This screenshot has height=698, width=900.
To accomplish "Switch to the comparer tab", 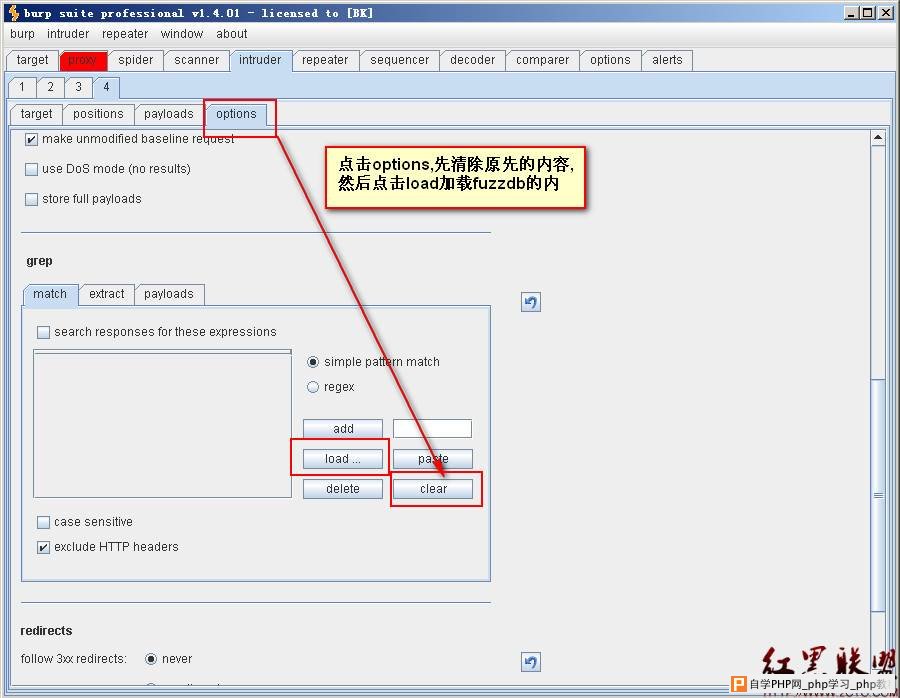I will [x=542, y=60].
